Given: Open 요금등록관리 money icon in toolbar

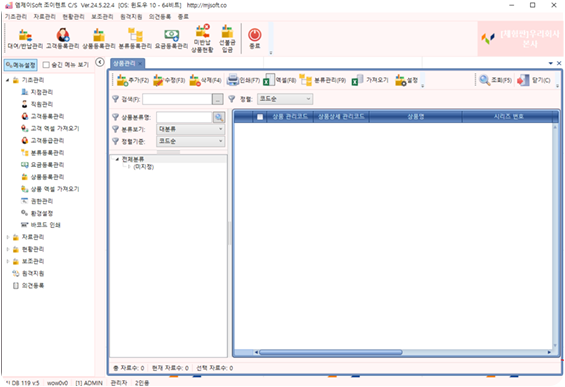Looking at the screenshot, I should click(172, 35).
